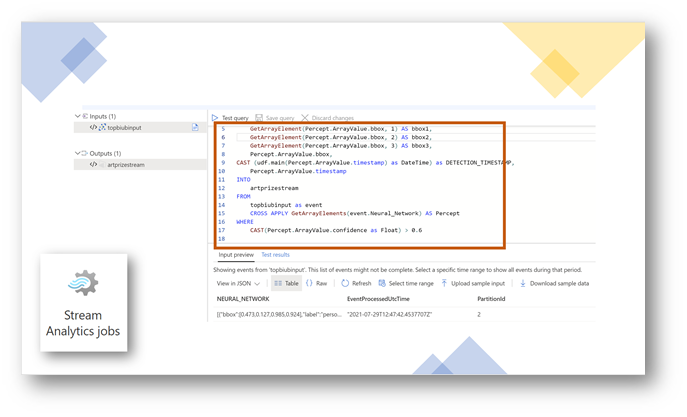Image resolution: width=687 pixels, height=417 pixels.
Task: Click the timestamp cell 2021-07-29T12:47:42
Action: coord(390,315)
